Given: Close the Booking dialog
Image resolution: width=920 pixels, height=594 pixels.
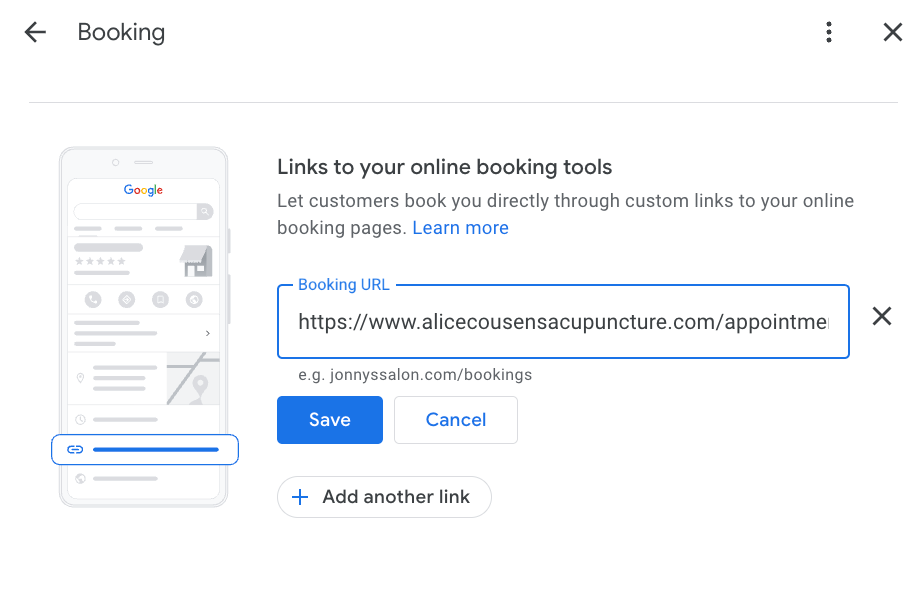Looking at the screenshot, I should tap(893, 32).
